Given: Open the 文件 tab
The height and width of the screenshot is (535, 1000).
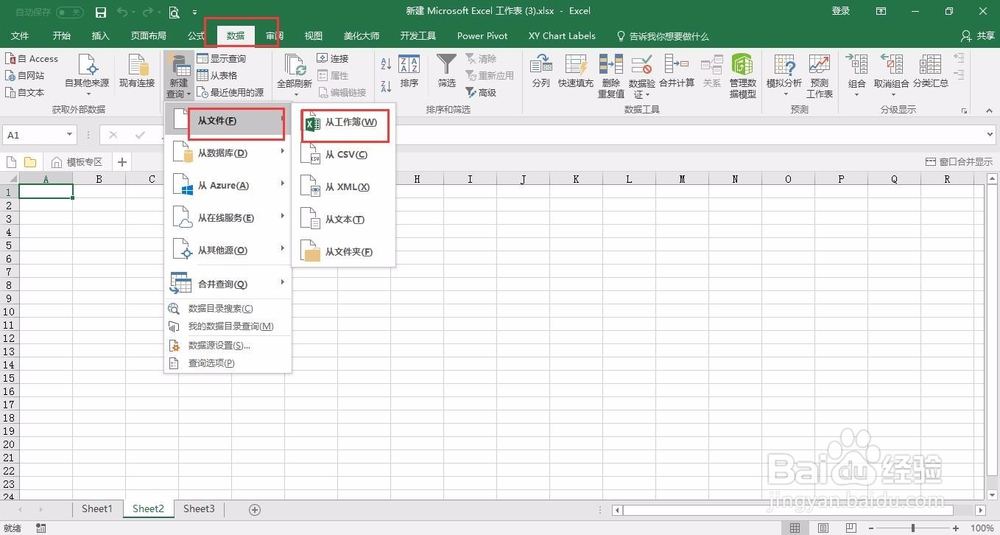Looking at the screenshot, I should (20, 36).
